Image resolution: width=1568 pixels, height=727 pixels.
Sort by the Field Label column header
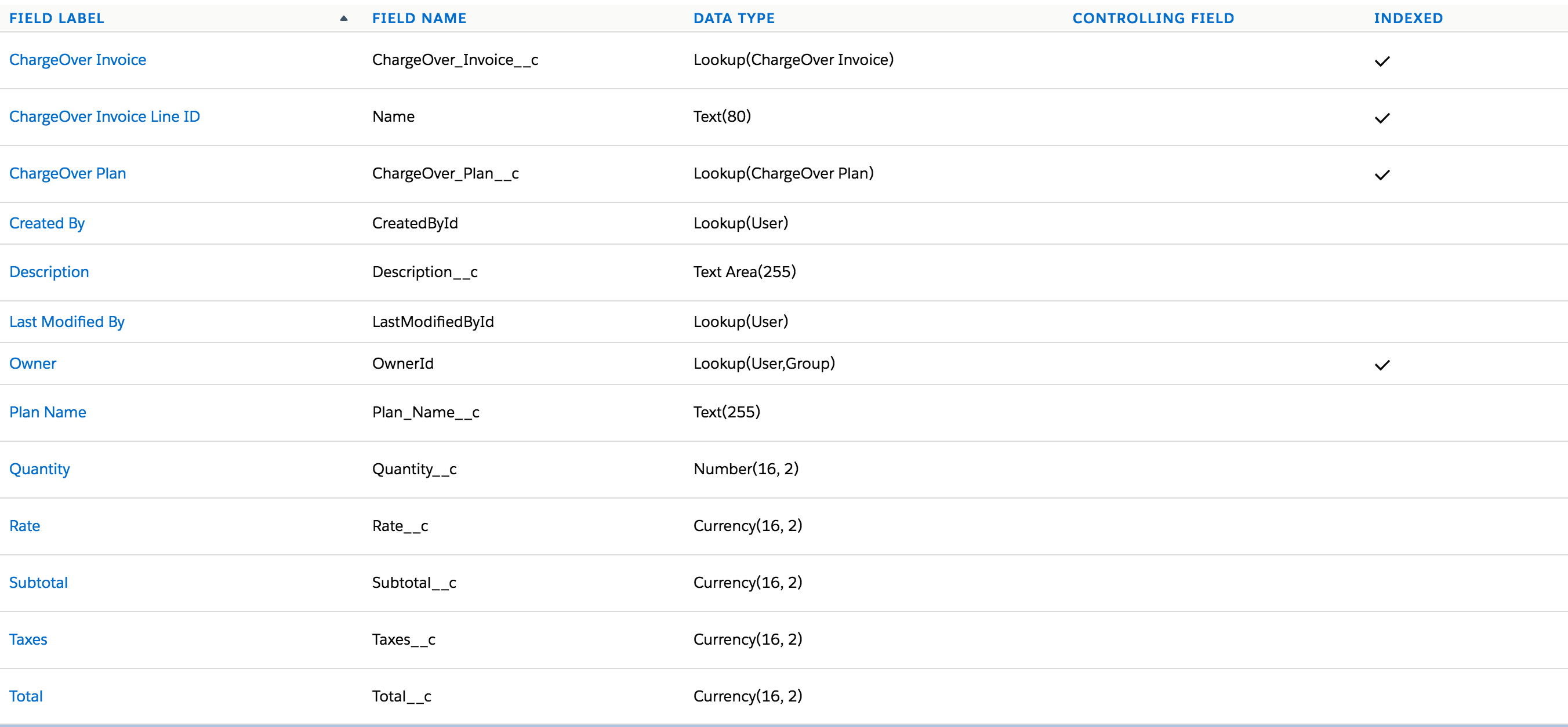[x=57, y=18]
